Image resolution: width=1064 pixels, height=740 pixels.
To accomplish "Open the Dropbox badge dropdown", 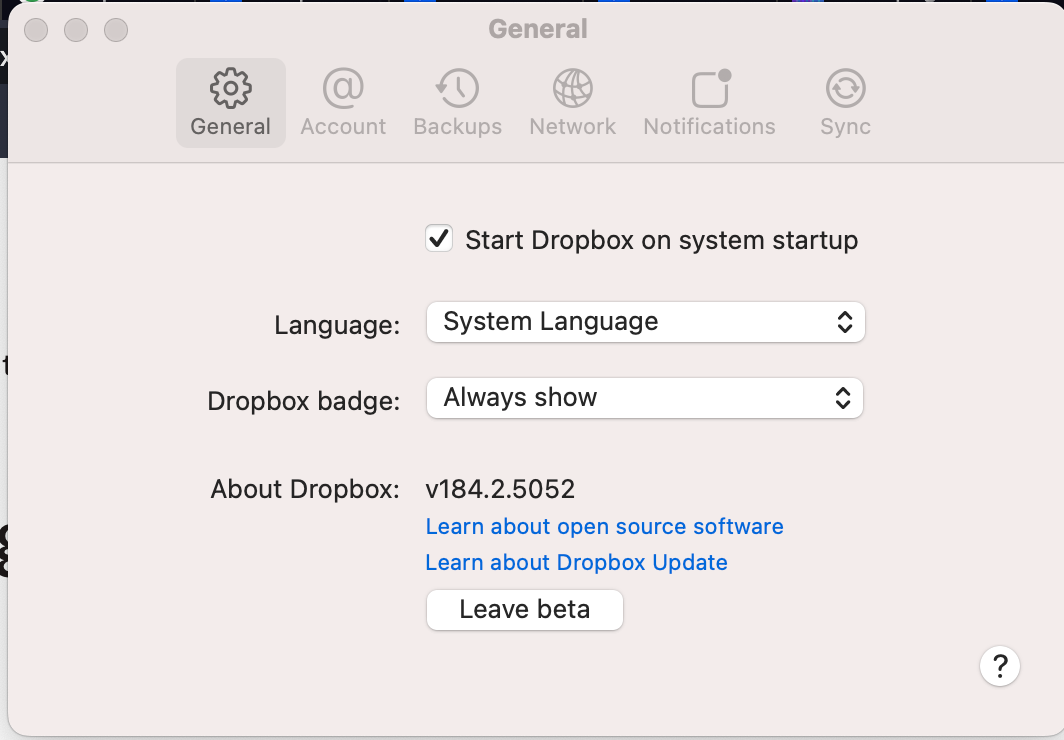I will pos(645,398).
